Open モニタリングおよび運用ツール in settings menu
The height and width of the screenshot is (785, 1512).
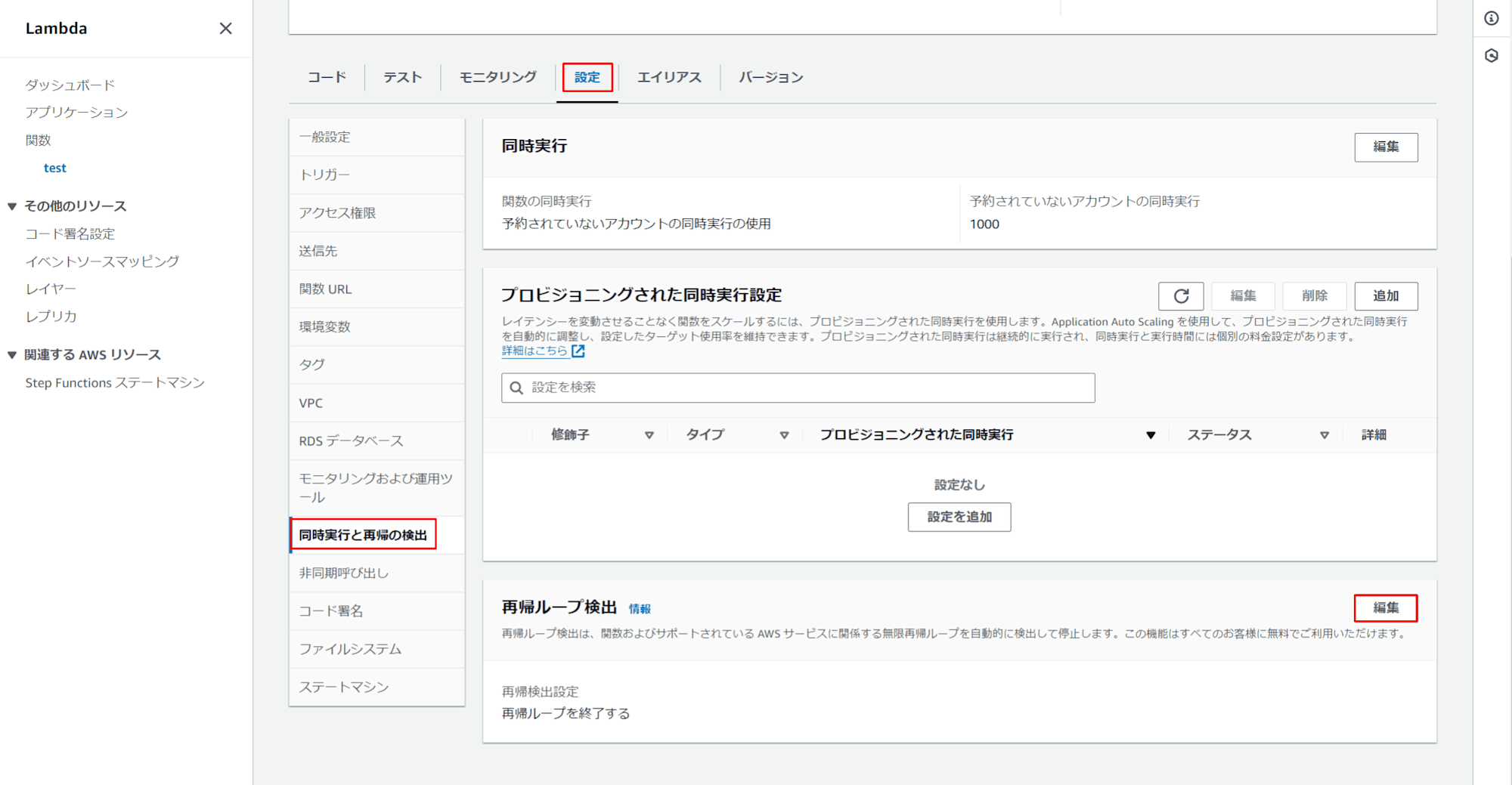pos(376,488)
